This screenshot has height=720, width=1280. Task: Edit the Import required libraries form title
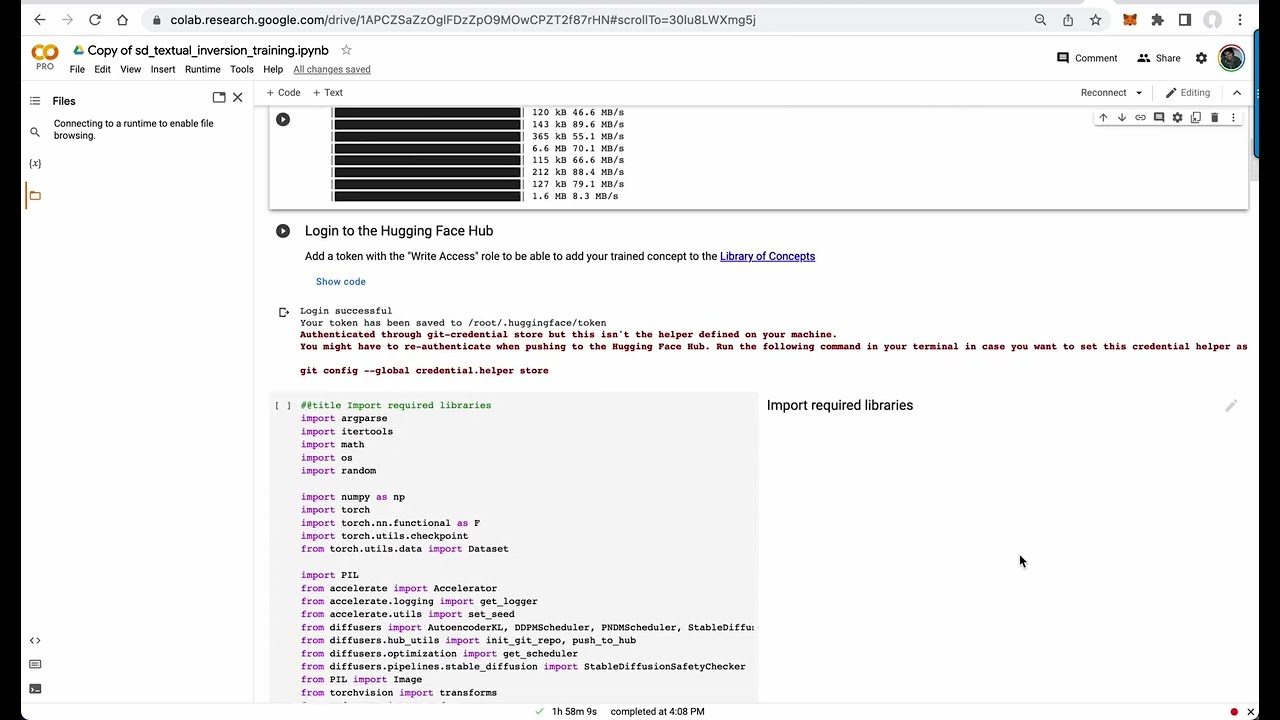[x=1231, y=405]
